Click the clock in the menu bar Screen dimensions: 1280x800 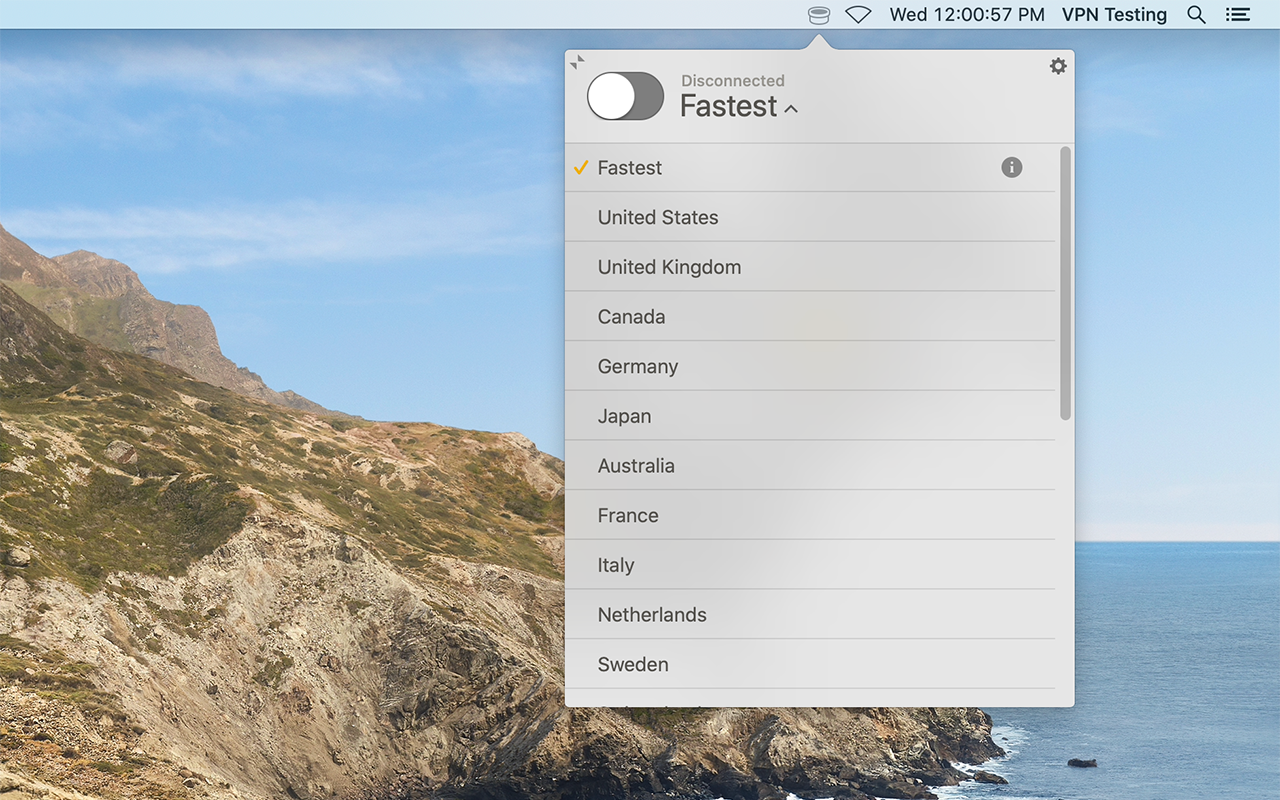click(x=967, y=14)
